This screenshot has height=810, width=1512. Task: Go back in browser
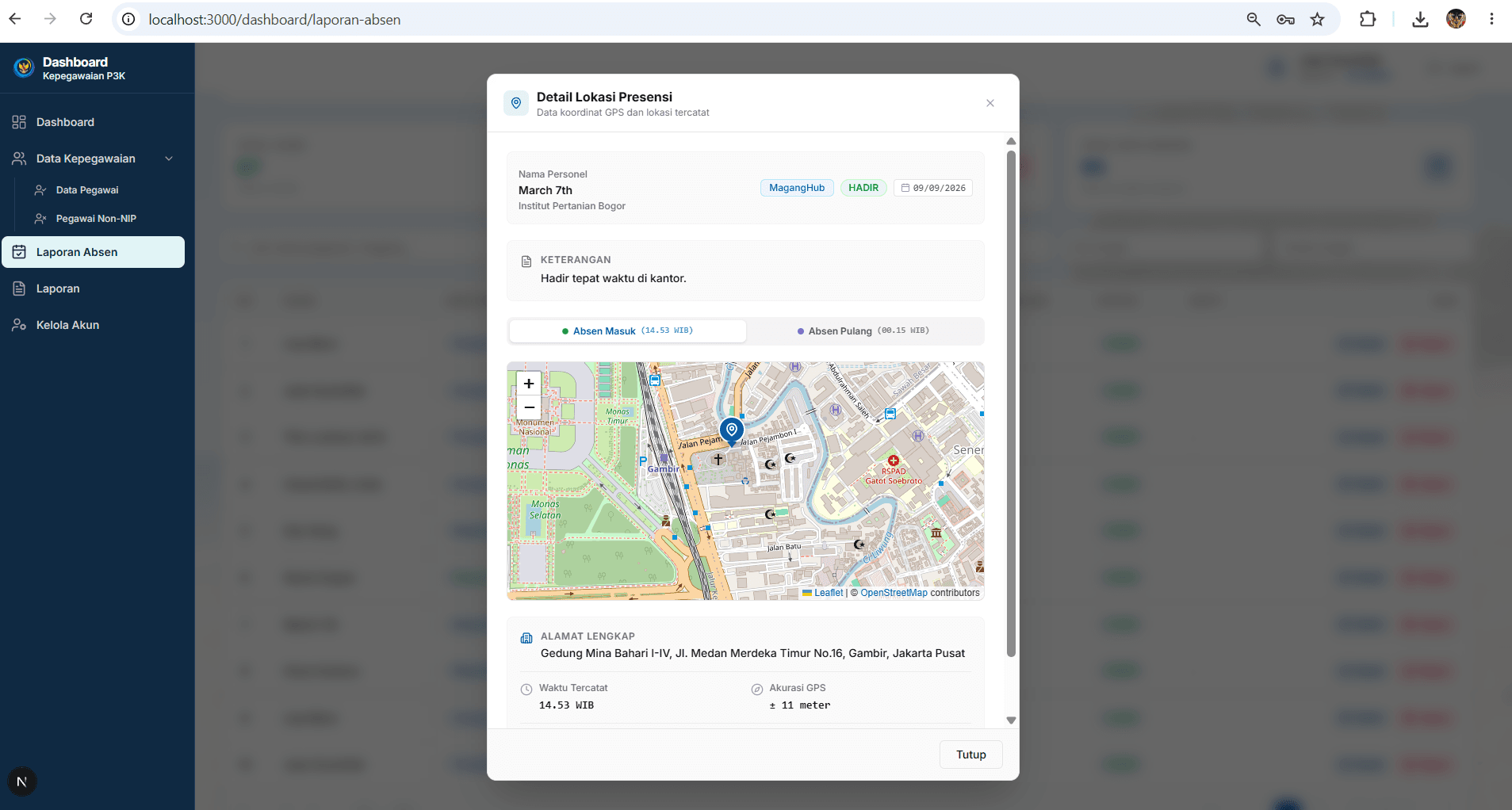click(x=15, y=19)
